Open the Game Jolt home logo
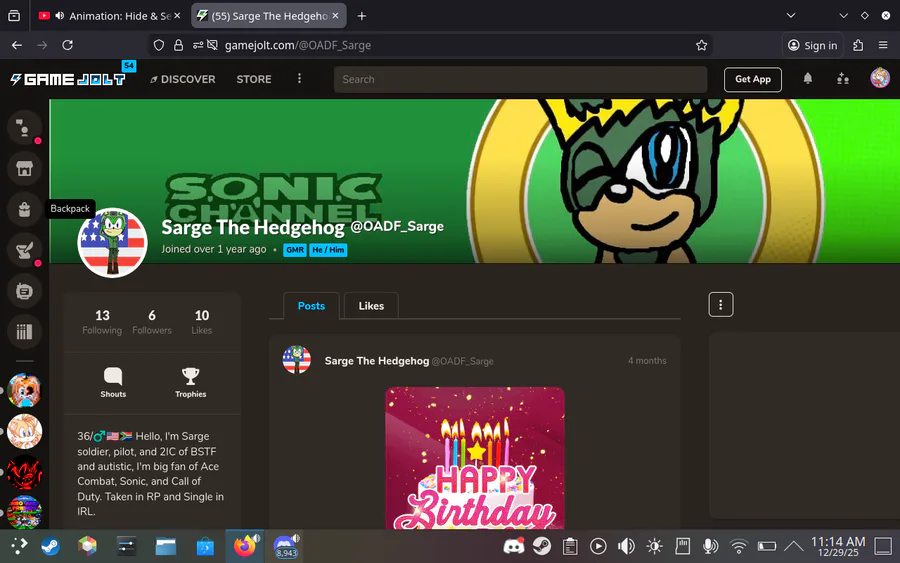The width and height of the screenshot is (900, 563). 68,79
